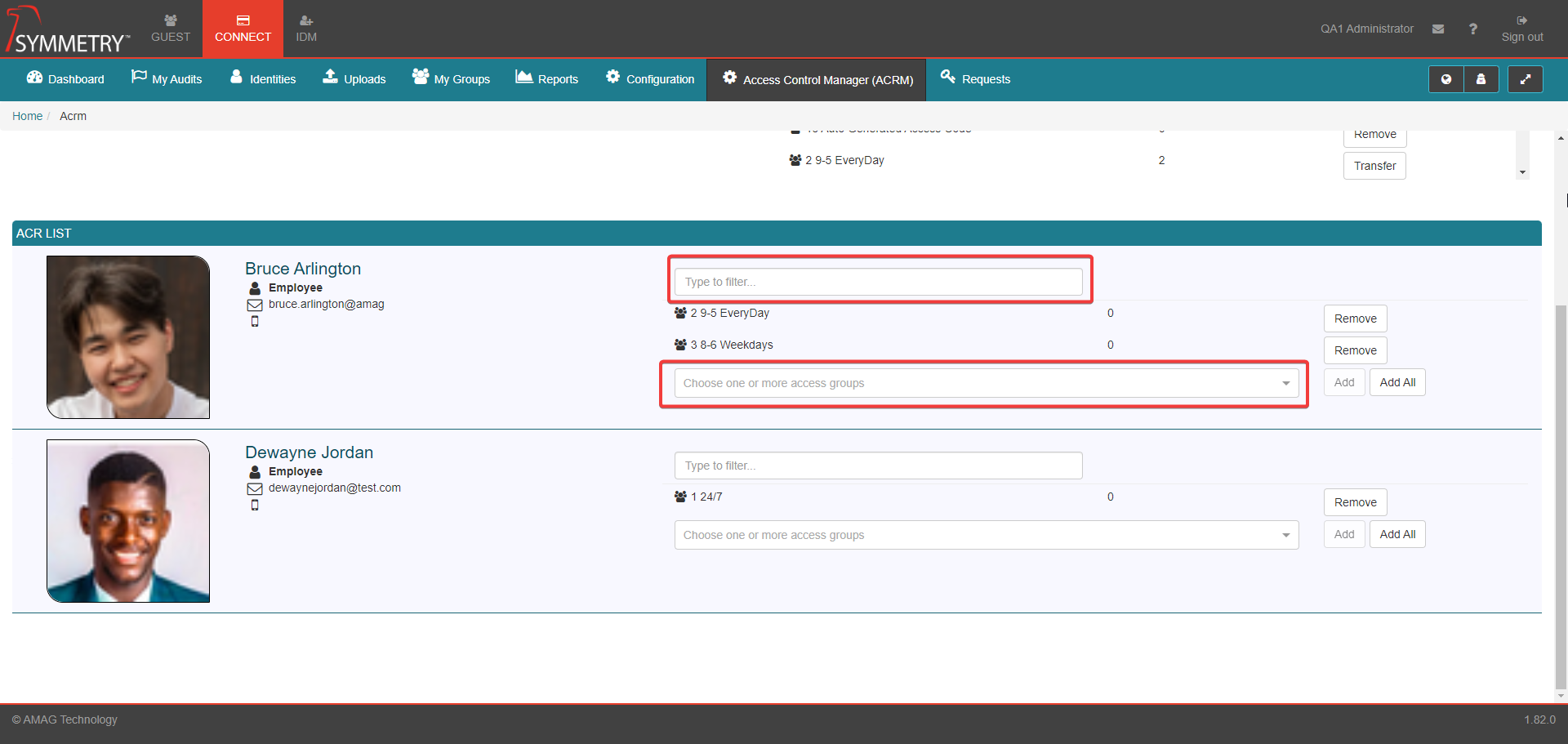The width and height of the screenshot is (1568, 744).
Task: Click Add All for Dewayne Jordan
Action: point(1396,534)
